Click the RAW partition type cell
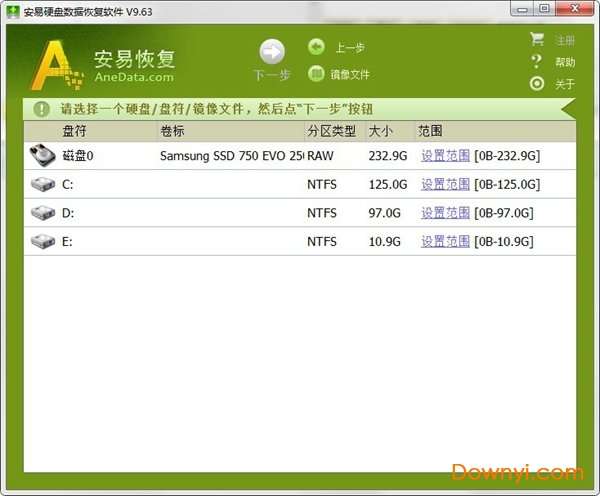The width and height of the screenshot is (600, 496). (x=320, y=156)
